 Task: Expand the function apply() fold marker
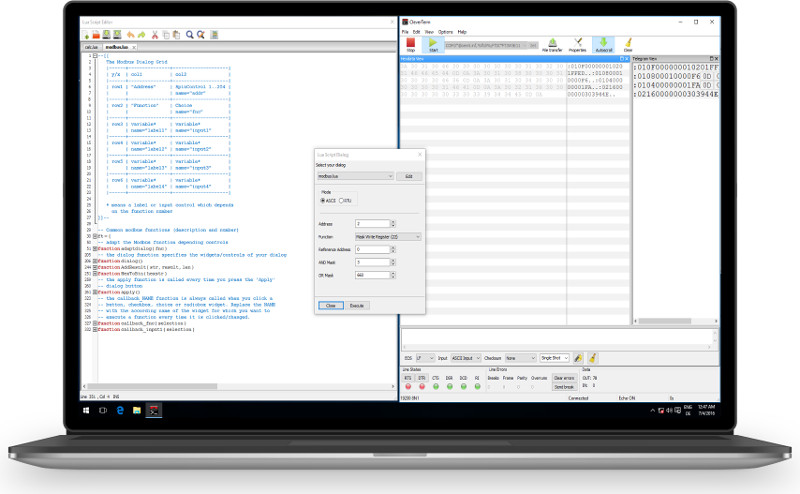click(95, 292)
